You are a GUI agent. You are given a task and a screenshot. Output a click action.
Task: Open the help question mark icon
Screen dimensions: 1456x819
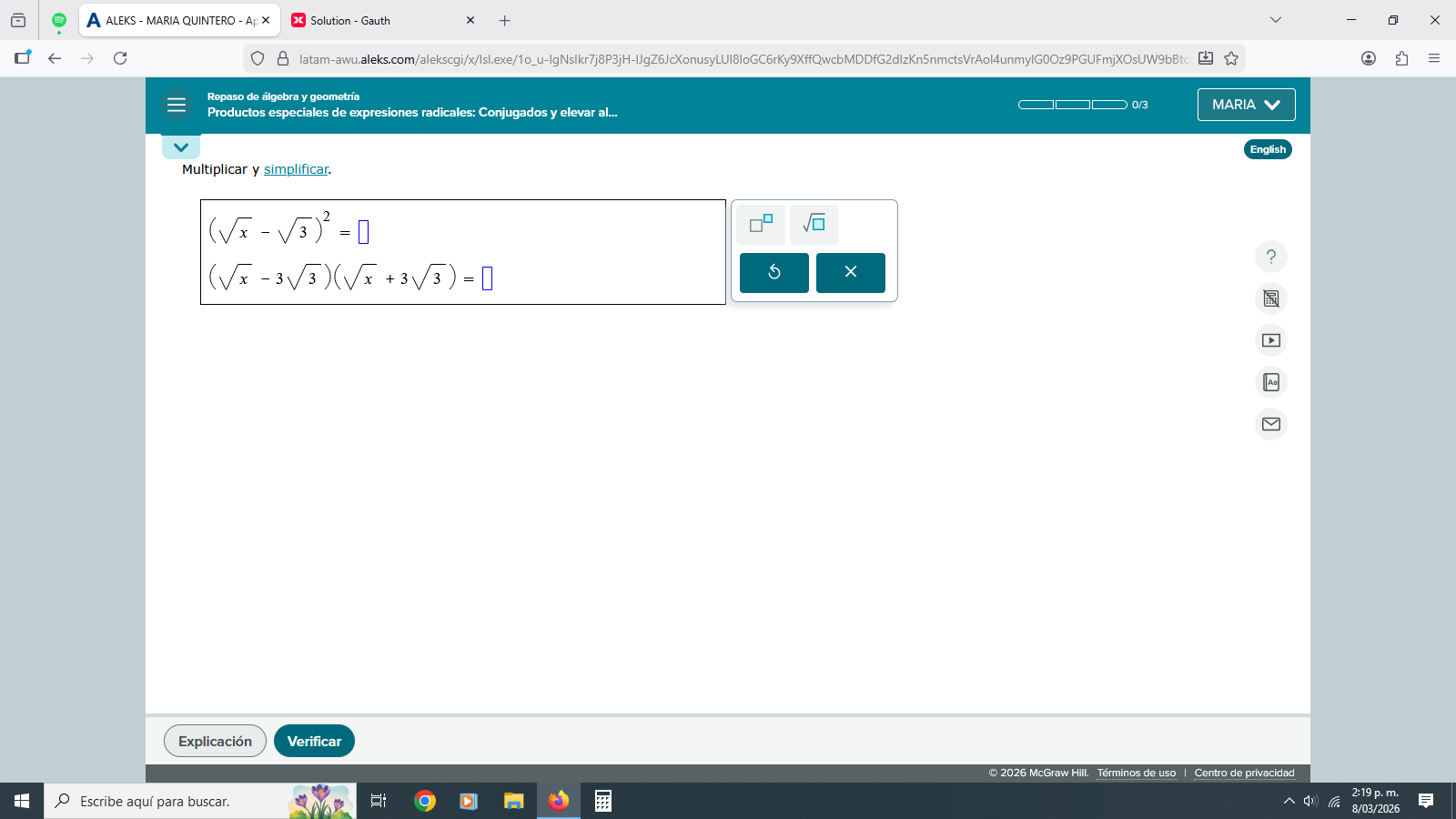pyautogui.click(x=1270, y=257)
